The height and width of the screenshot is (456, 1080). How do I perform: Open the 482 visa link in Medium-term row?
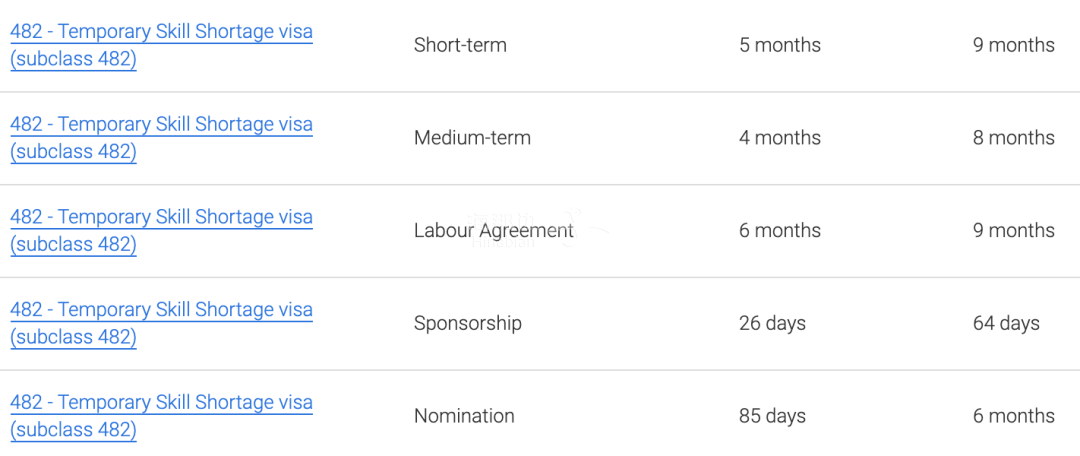click(161, 138)
